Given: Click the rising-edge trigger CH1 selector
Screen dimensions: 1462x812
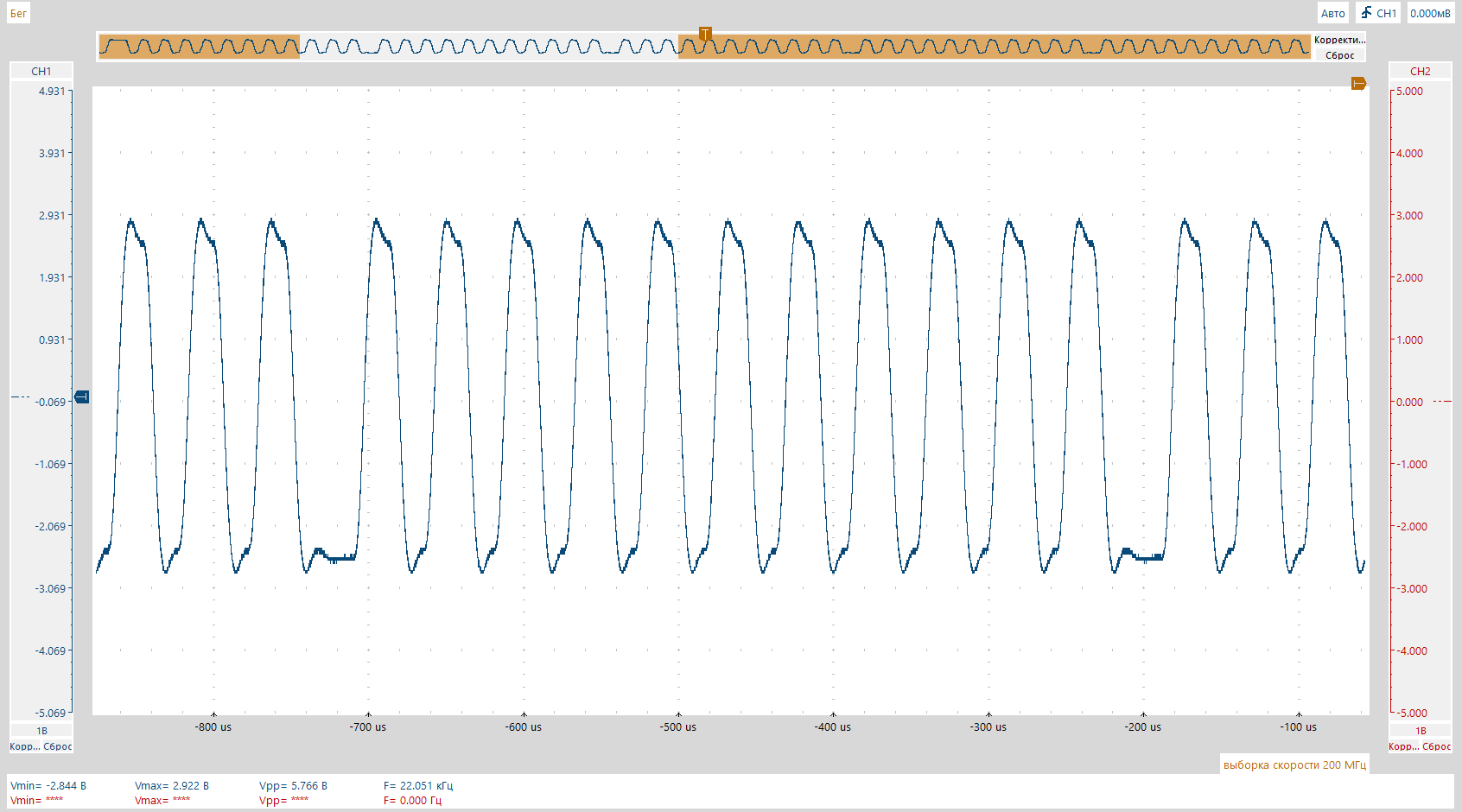Looking at the screenshot, I should click(x=1378, y=13).
